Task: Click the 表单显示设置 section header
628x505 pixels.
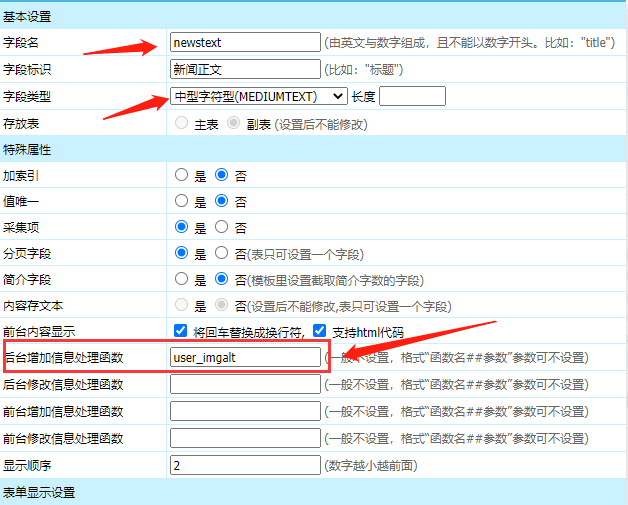Action: point(39,492)
